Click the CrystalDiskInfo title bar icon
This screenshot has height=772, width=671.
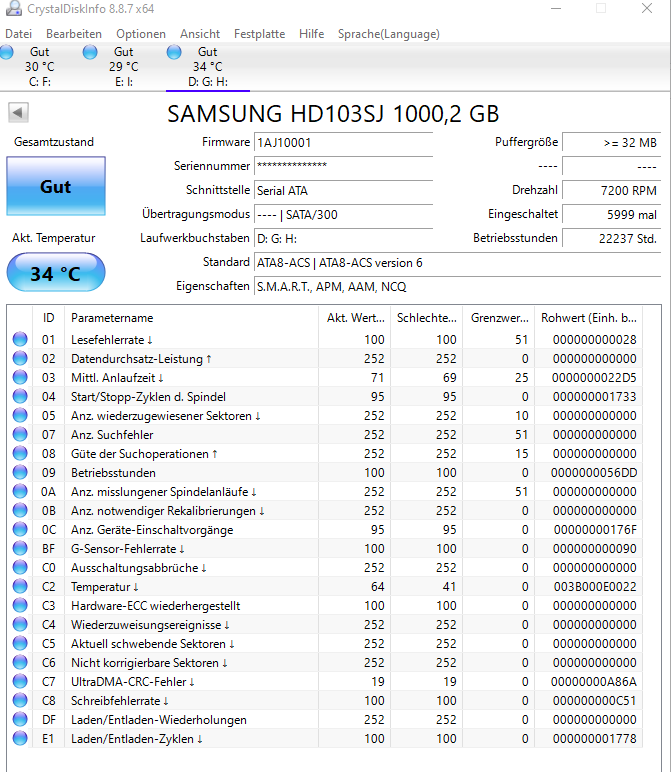click(x=14, y=8)
